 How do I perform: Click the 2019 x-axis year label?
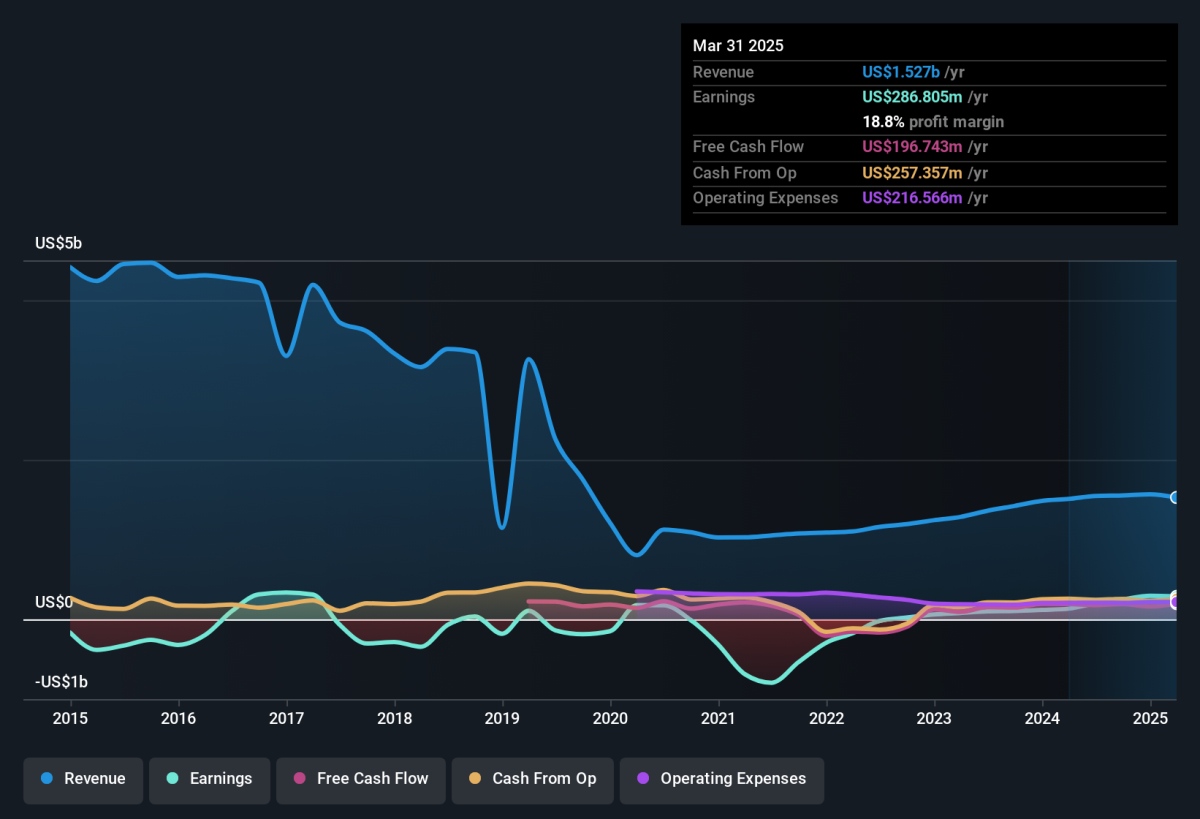click(x=502, y=718)
